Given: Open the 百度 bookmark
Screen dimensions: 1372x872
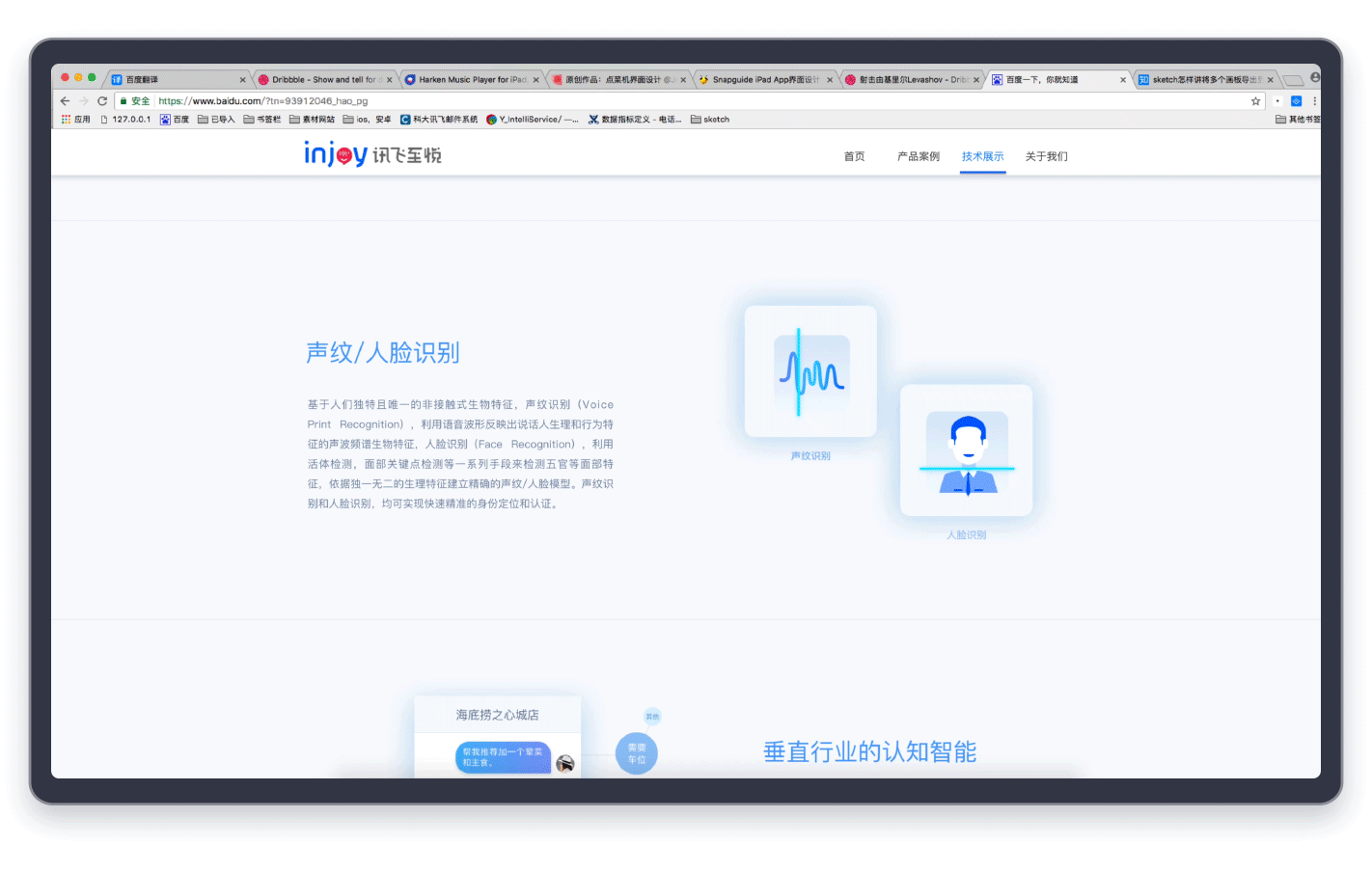Looking at the screenshot, I should click(x=175, y=120).
